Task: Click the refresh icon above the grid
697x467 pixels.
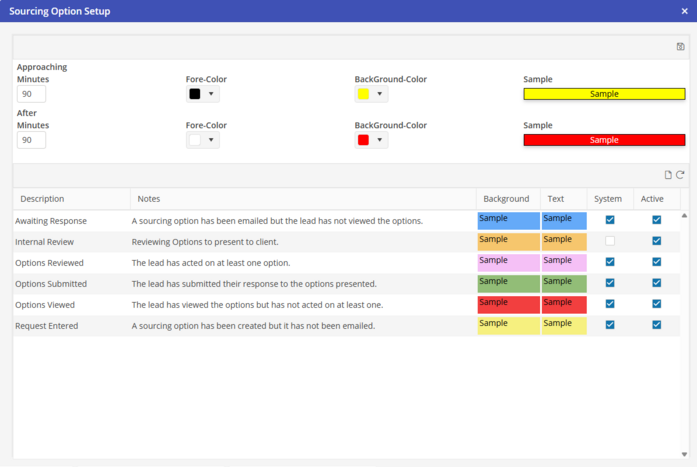Action: (x=680, y=175)
